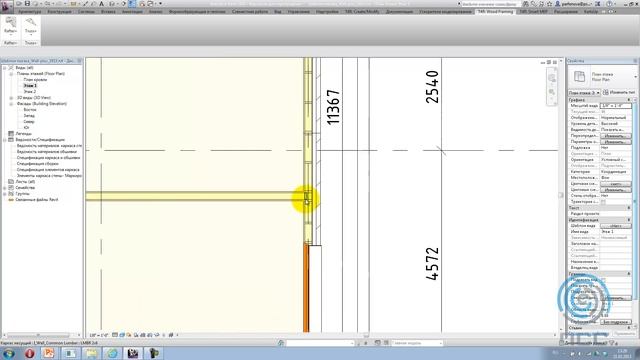The height and width of the screenshot is (360, 640).
Task: Open the Архитектура ribbon tab
Action: [29, 11]
